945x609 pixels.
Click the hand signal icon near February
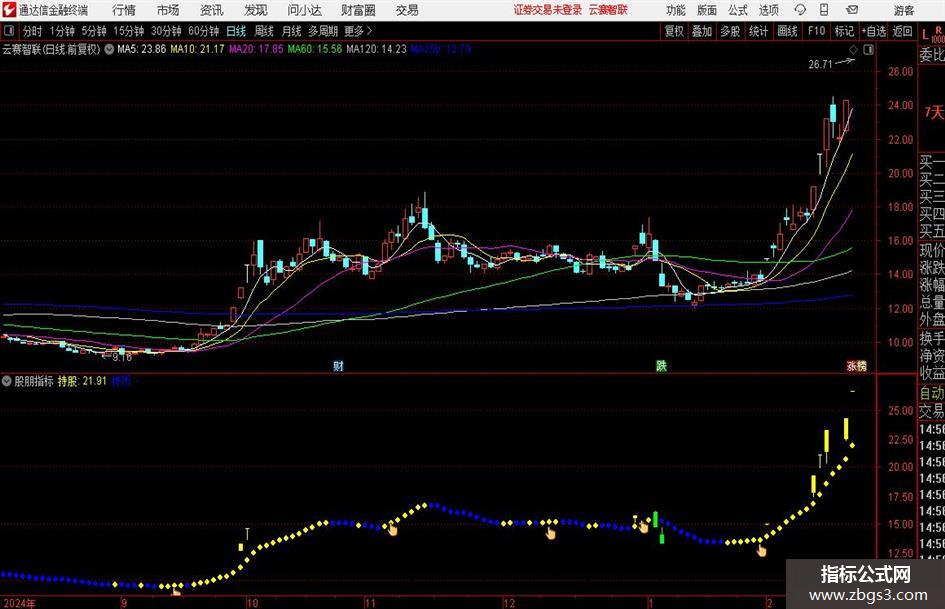[x=762, y=549]
